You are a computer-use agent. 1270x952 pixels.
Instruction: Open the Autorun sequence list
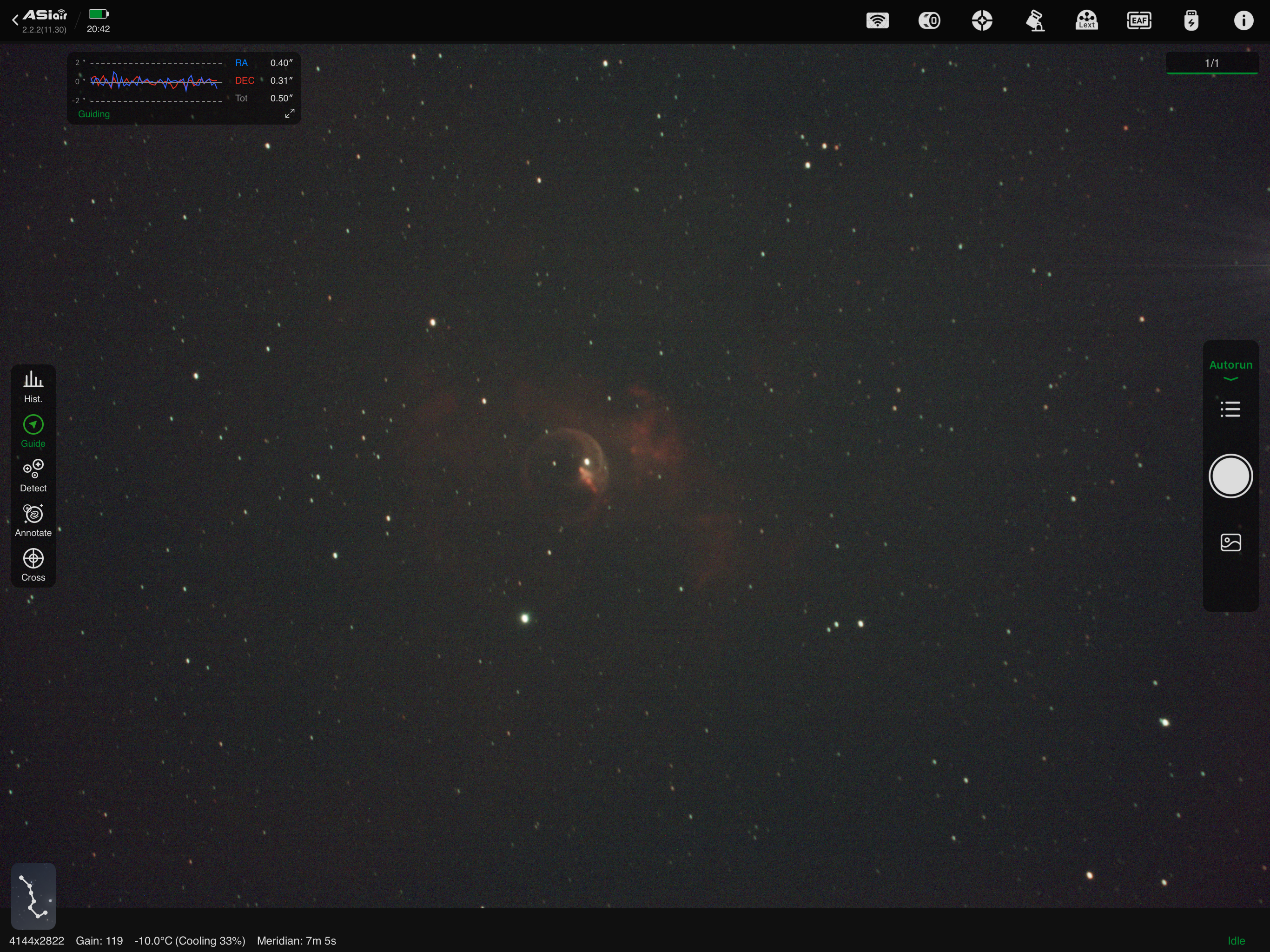click(x=1230, y=410)
